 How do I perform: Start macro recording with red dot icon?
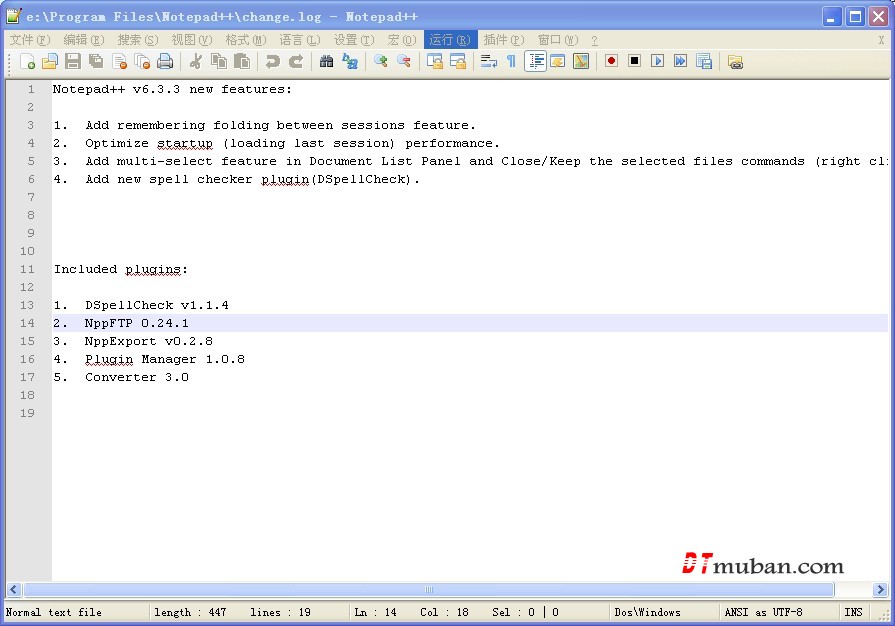(611, 62)
